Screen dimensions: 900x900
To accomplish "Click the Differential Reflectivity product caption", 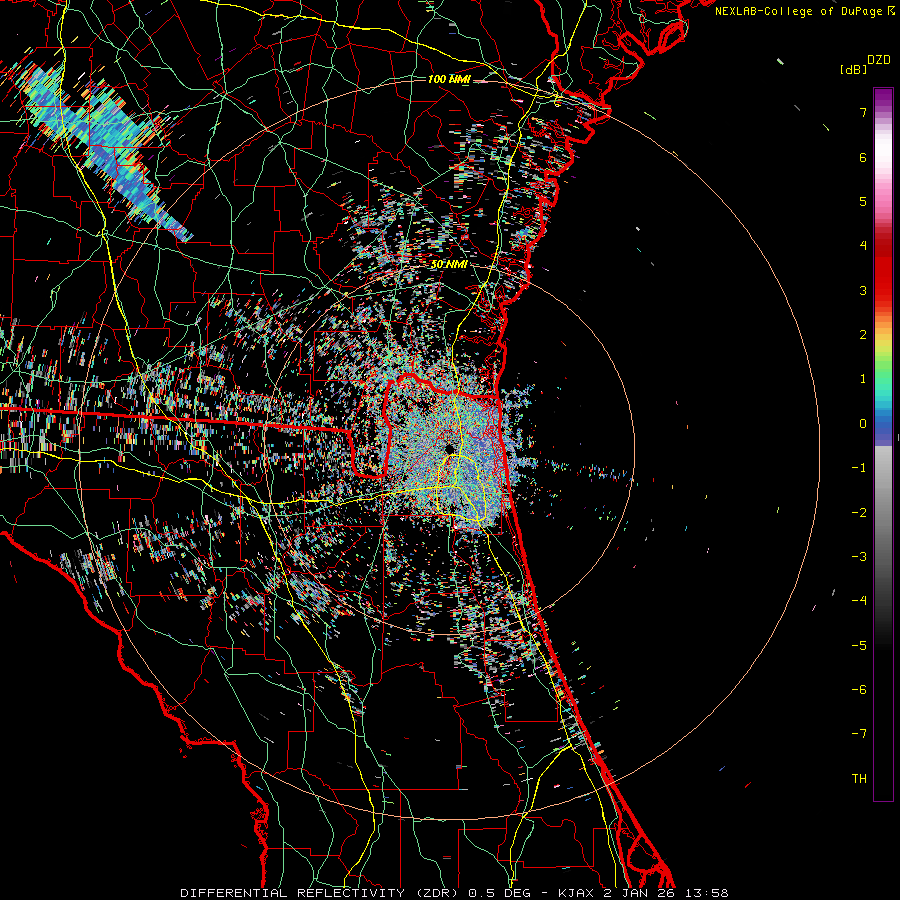I will pos(454,893).
